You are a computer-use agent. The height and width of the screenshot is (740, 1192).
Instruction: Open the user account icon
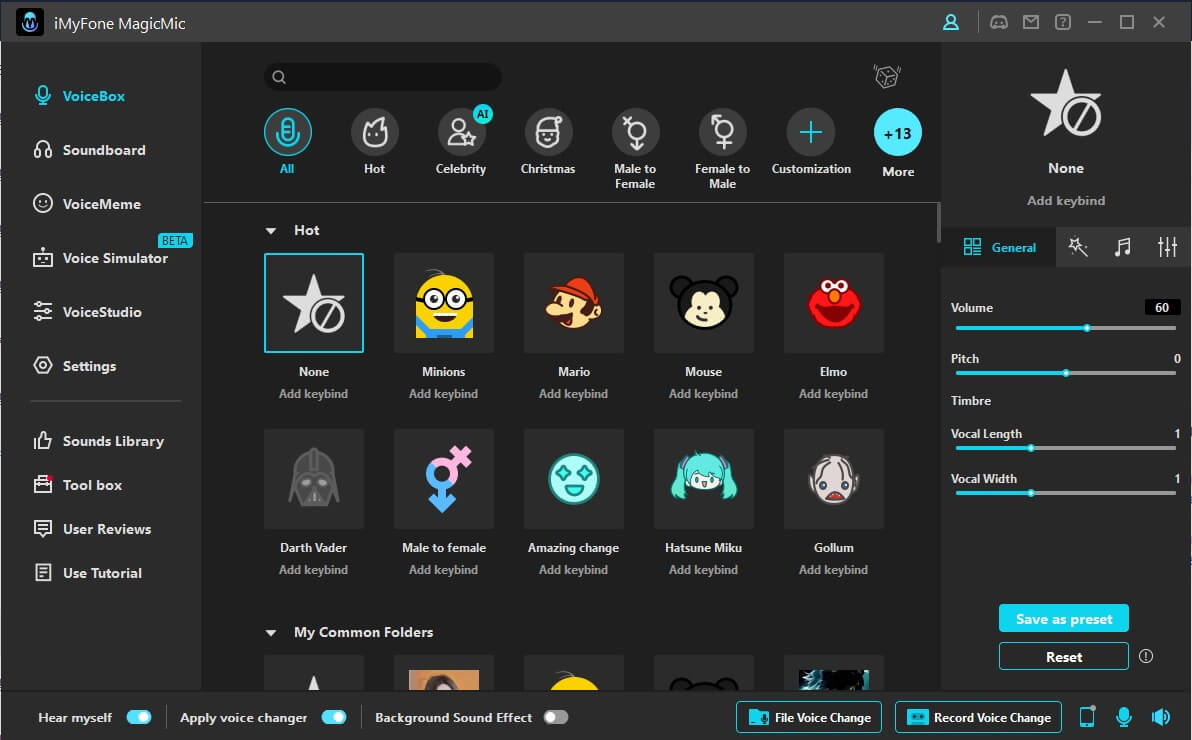(950, 22)
